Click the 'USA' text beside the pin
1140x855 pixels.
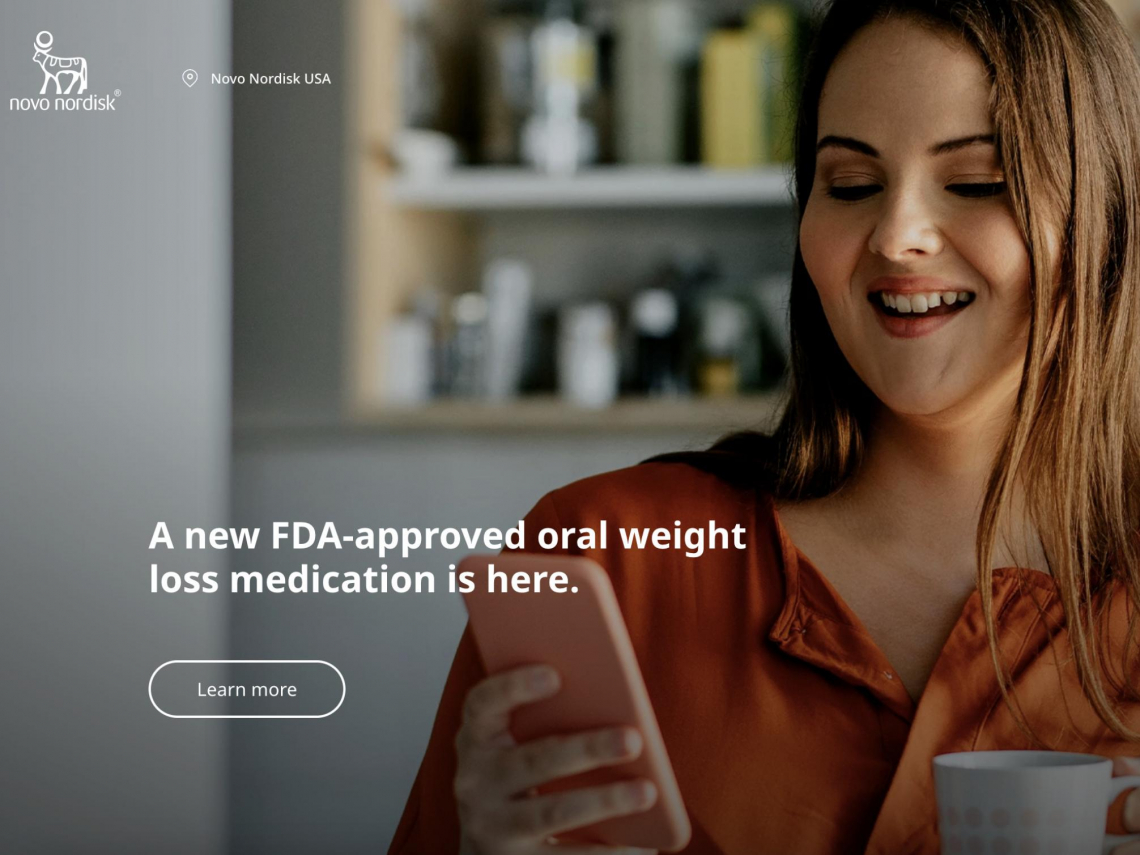tap(317, 79)
